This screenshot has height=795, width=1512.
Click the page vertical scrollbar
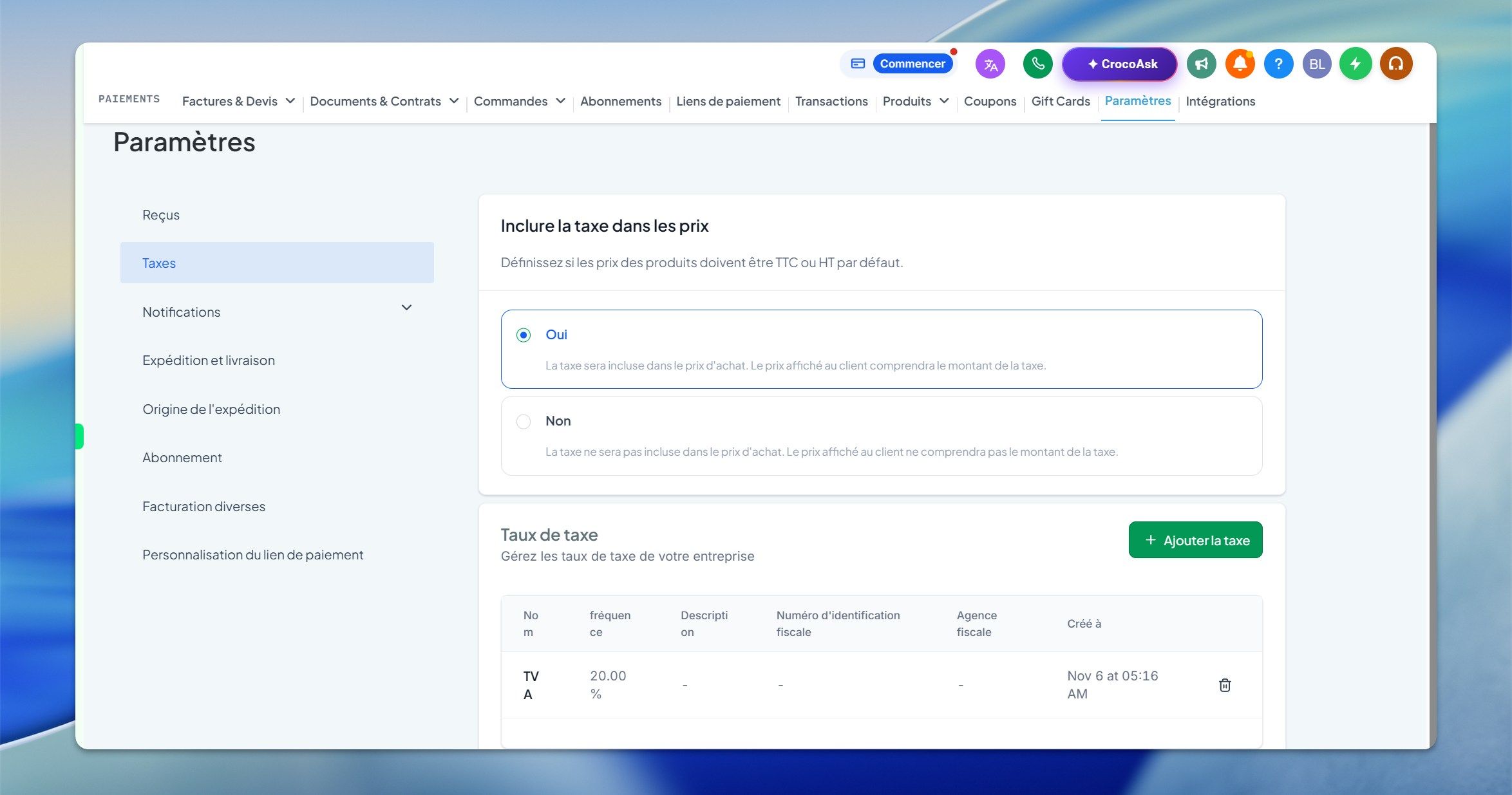point(1433,435)
